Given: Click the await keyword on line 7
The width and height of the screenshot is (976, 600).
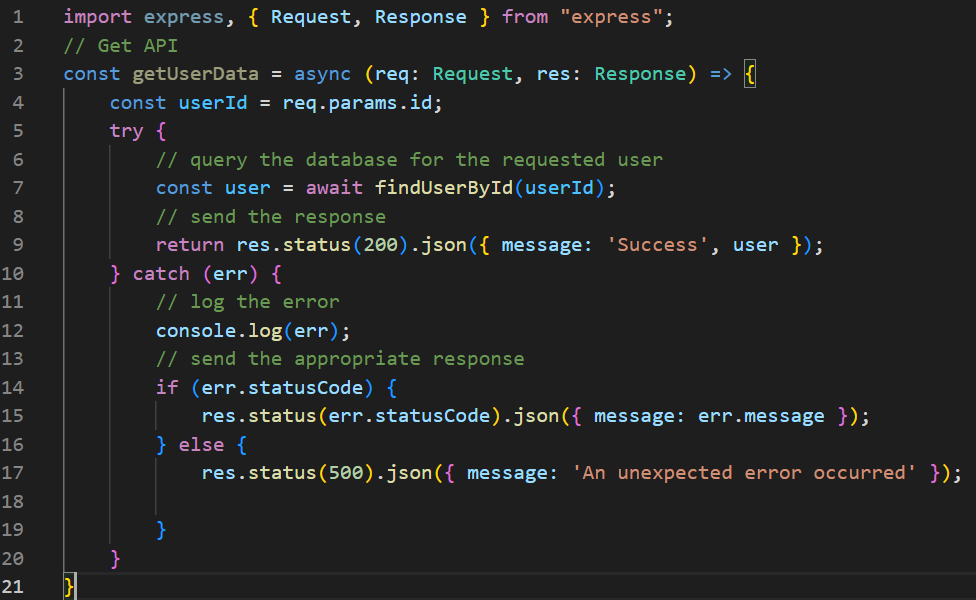Looking at the screenshot, I should (x=335, y=188).
